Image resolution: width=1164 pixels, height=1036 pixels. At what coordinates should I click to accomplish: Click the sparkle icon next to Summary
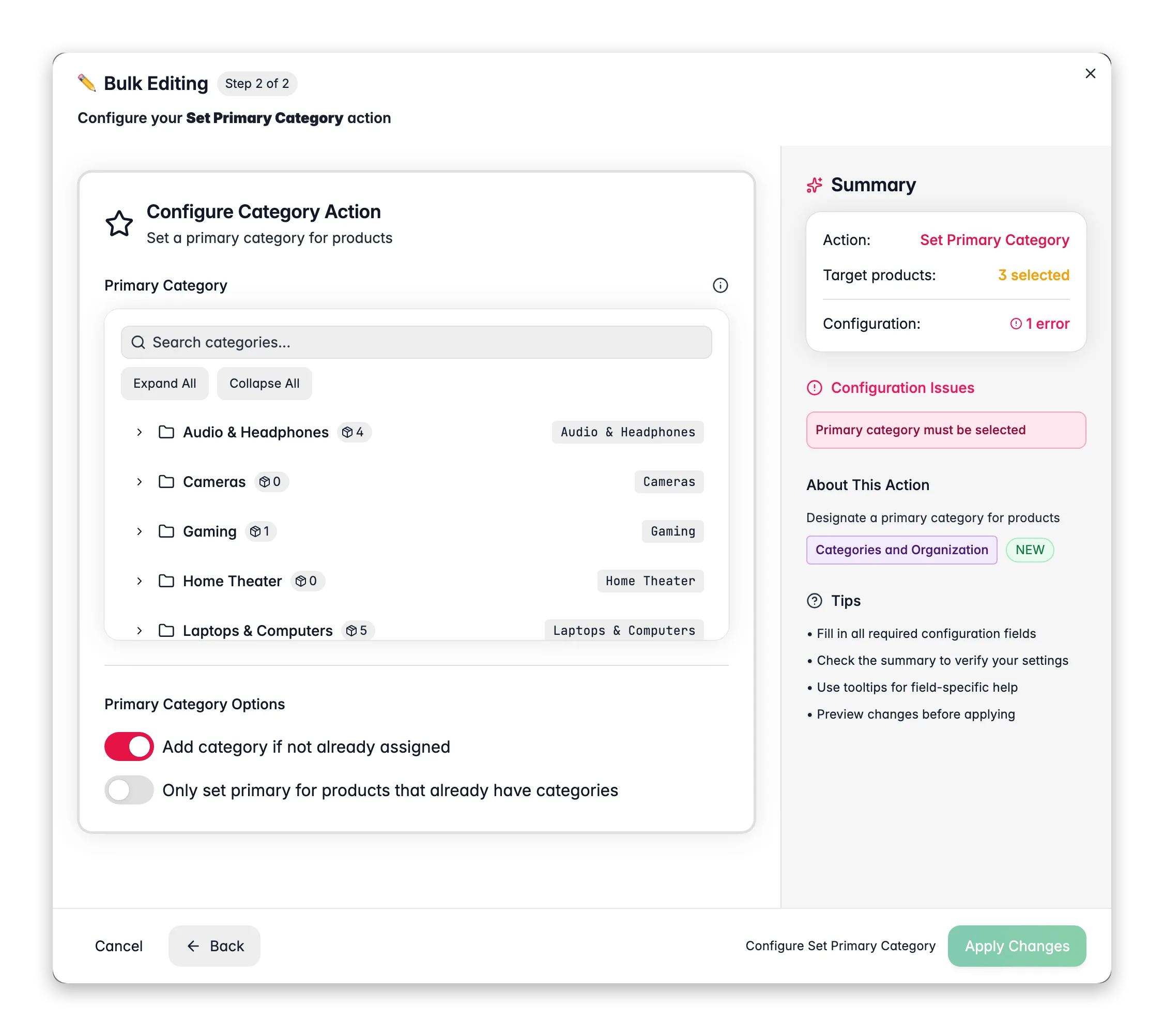815,185
